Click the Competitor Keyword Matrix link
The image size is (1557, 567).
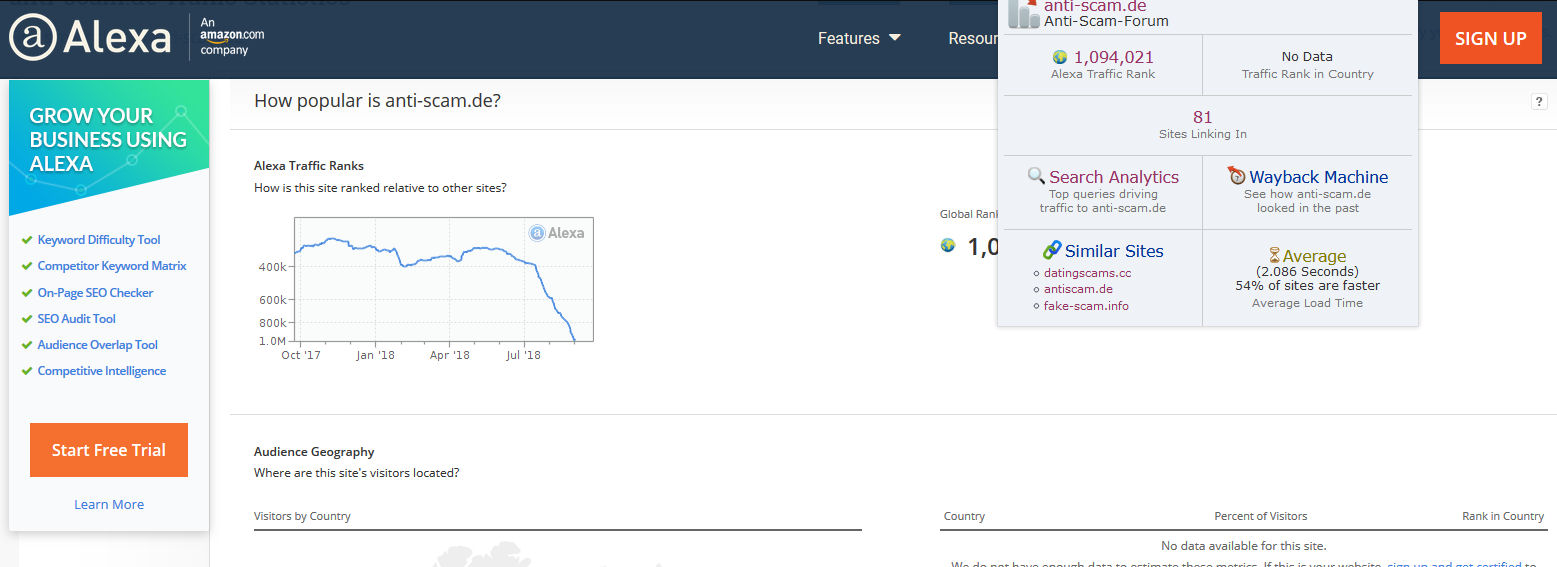[112, 266]
